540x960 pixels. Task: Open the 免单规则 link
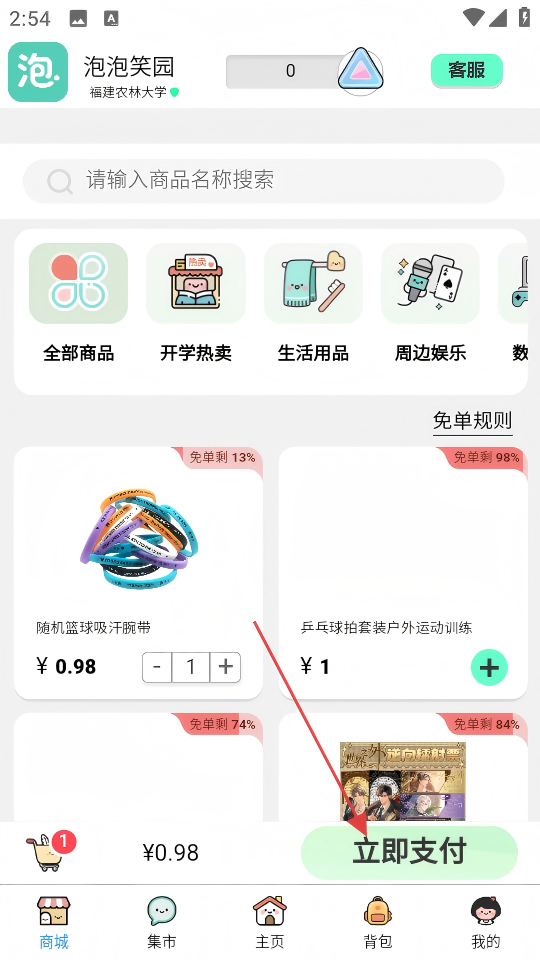click(x=472, y=421)
